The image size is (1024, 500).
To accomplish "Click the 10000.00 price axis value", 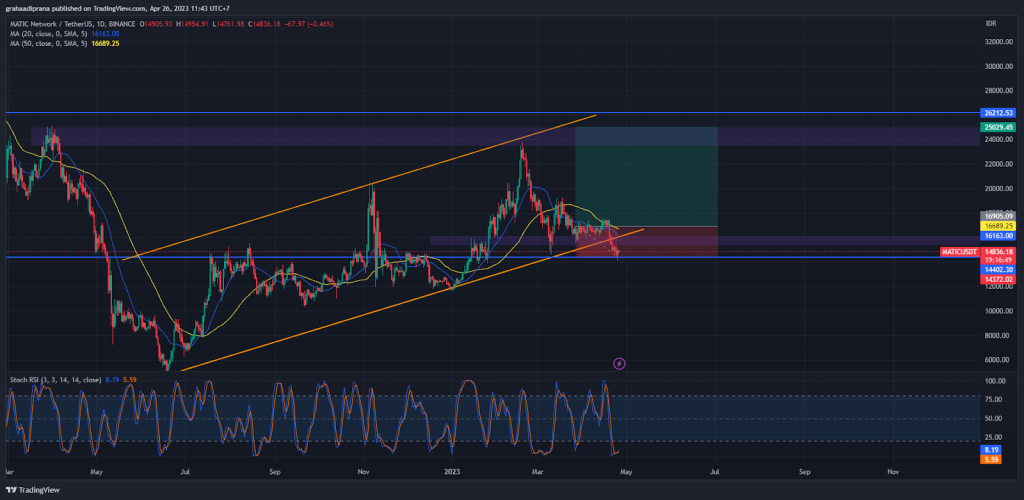I will 999,311.
